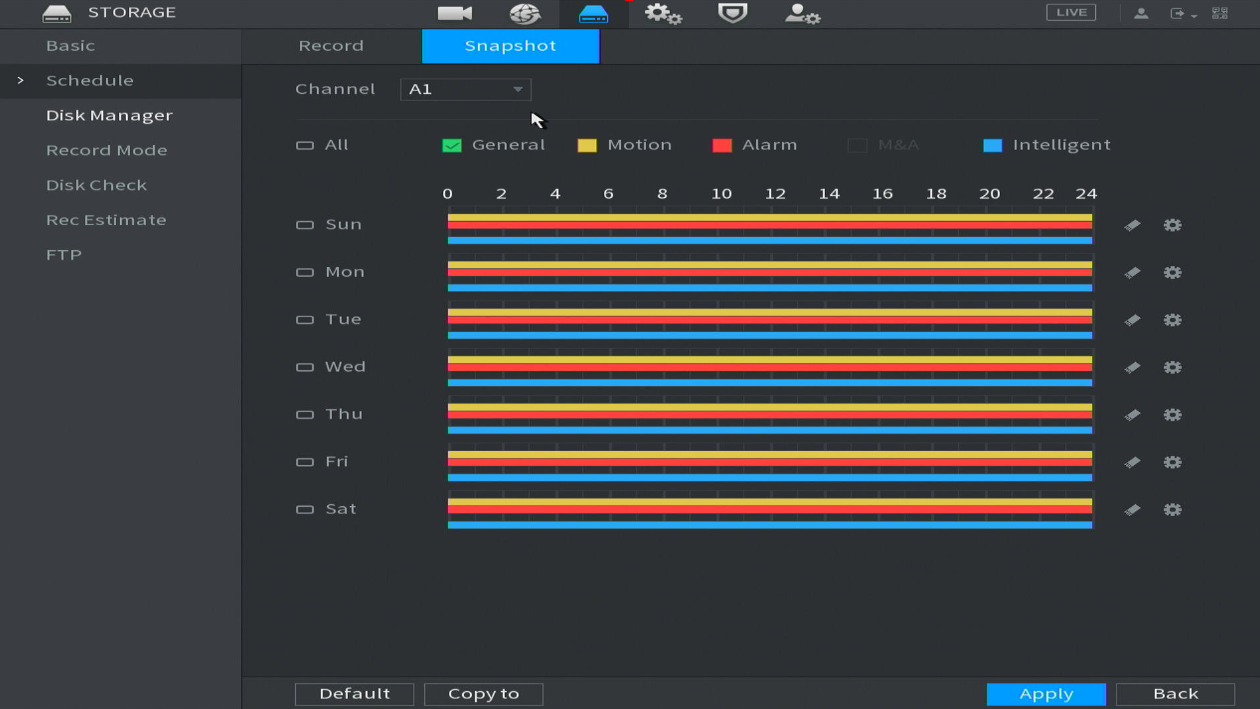Open FTP in the sidebar
Screen dimensions: 1260x709
[63, 255]
